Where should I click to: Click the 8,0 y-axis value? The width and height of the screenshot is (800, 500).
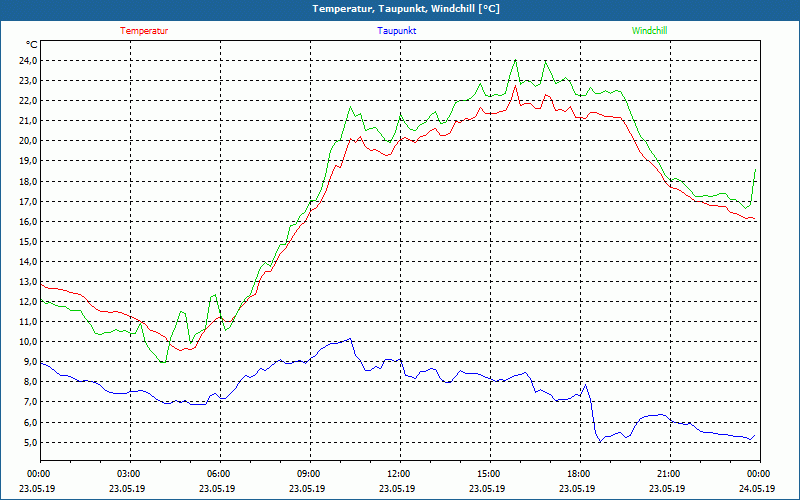(30, 382)
